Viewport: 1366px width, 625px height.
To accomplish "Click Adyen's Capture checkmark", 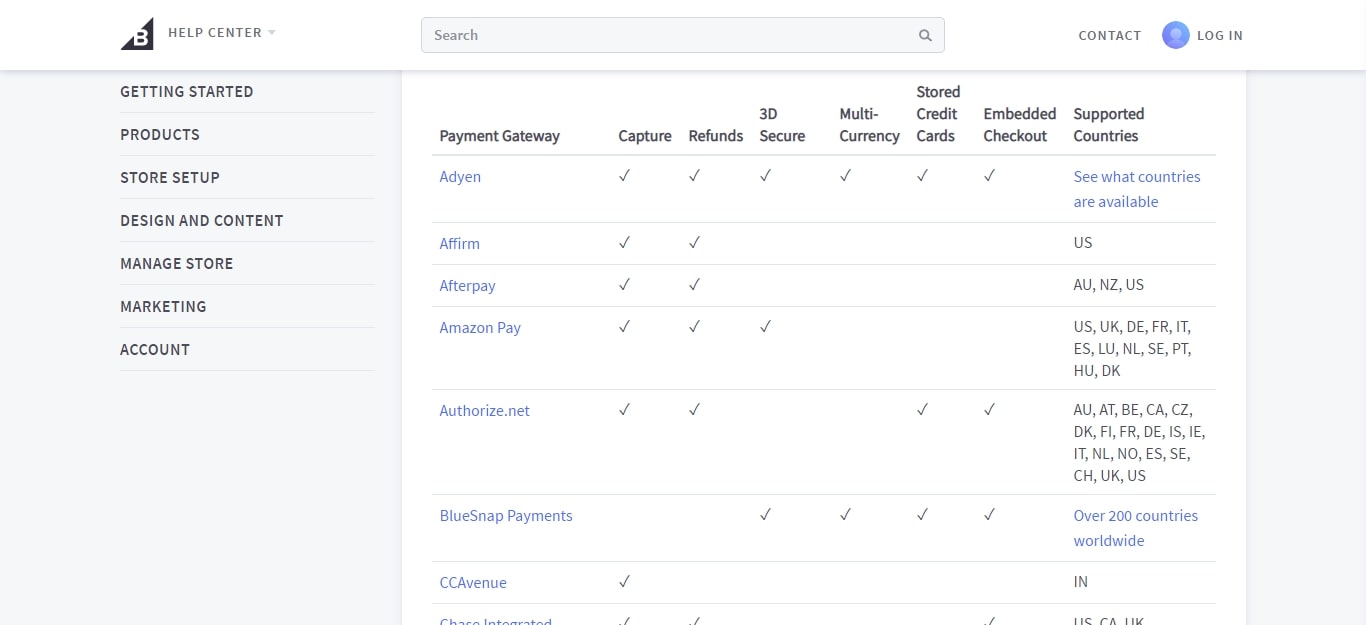I will (624, 176).
